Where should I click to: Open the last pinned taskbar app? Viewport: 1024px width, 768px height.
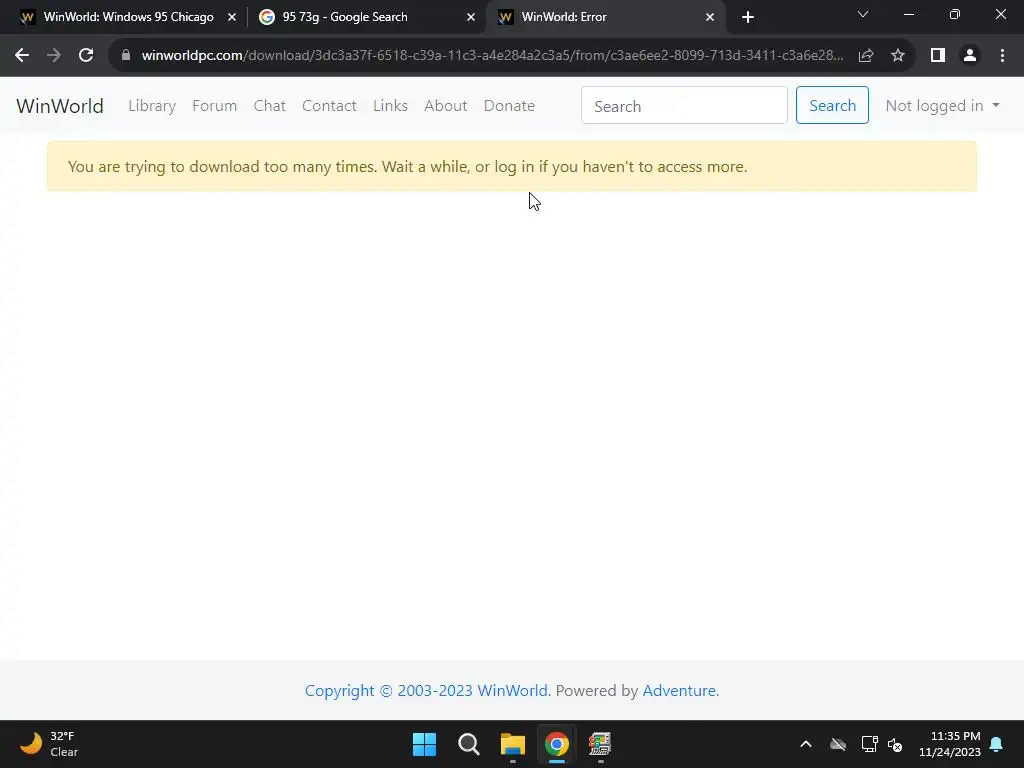600,744
